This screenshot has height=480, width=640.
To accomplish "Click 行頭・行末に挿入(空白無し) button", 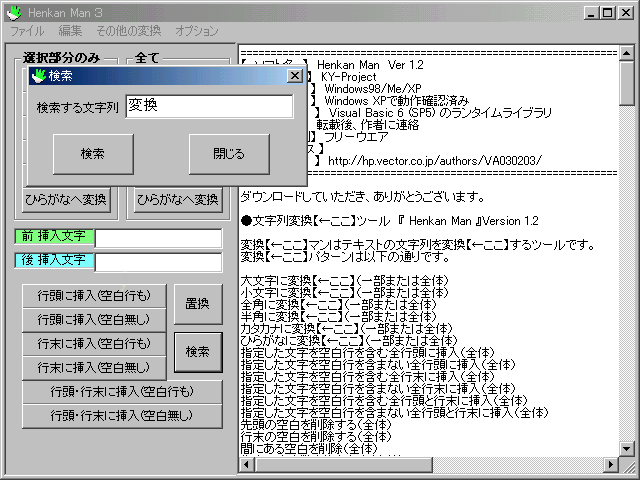I will coord(122,416).
